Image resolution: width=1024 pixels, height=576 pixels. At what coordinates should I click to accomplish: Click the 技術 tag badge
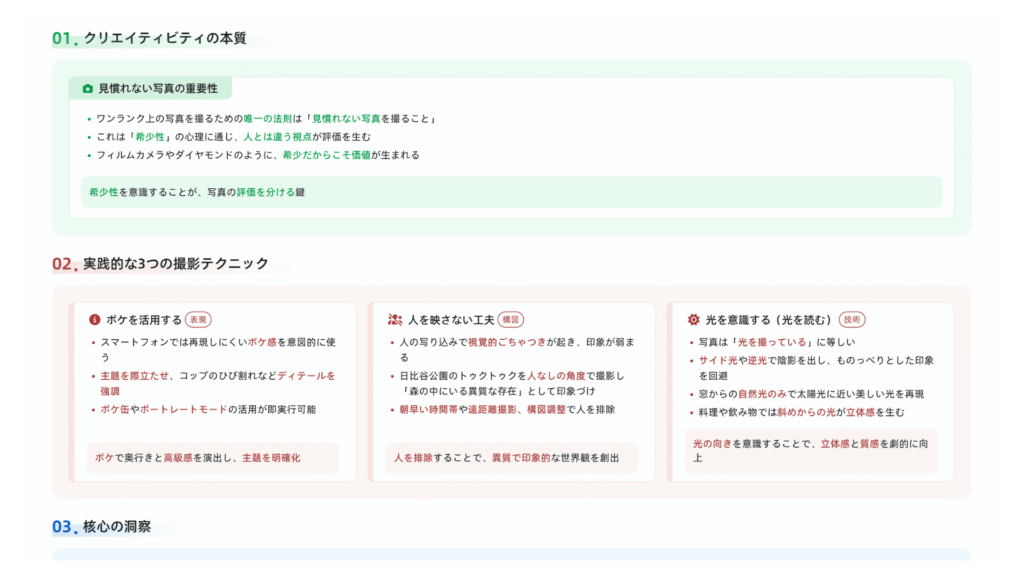[852, 320]
